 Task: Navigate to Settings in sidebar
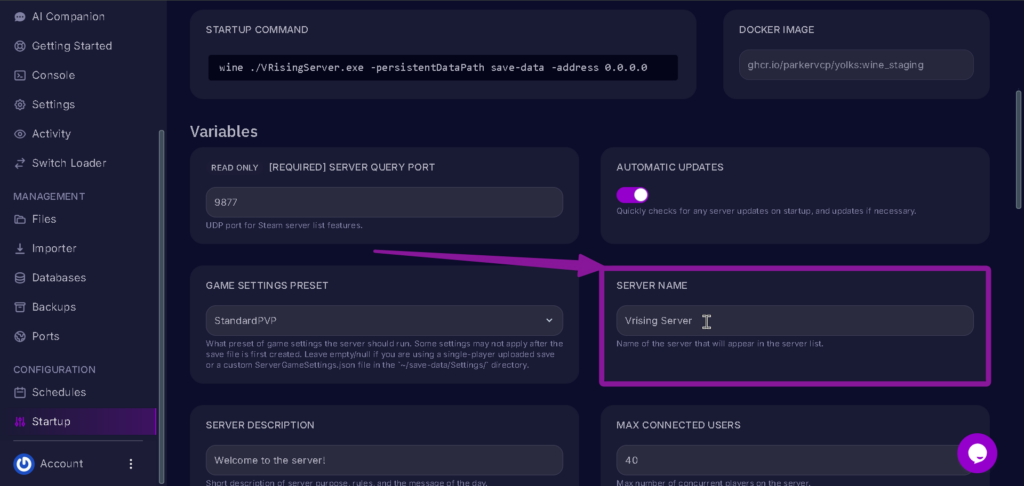pos(54,105)
